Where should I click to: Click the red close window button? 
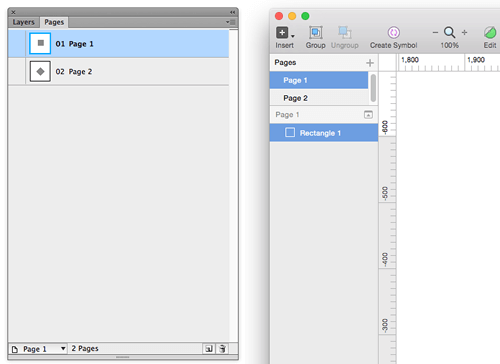pyautogui.click(x=279, y=16)
